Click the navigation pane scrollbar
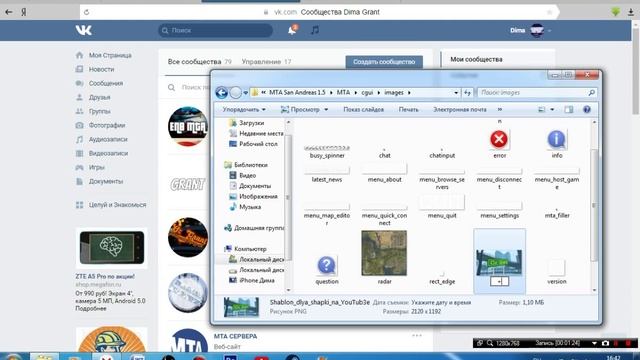 click(288, 197)
